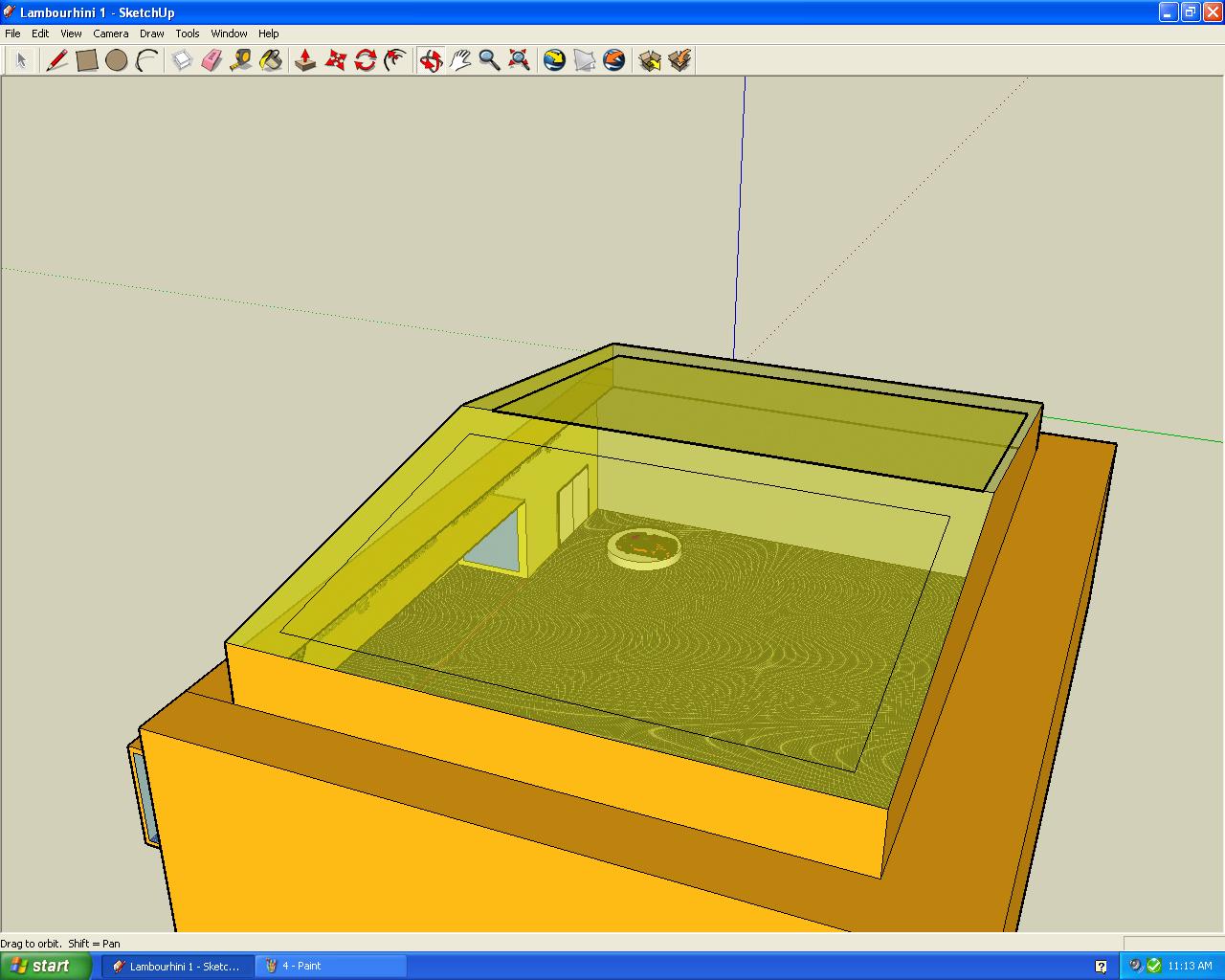Switch to the Pan hand tool

(460, 60)
